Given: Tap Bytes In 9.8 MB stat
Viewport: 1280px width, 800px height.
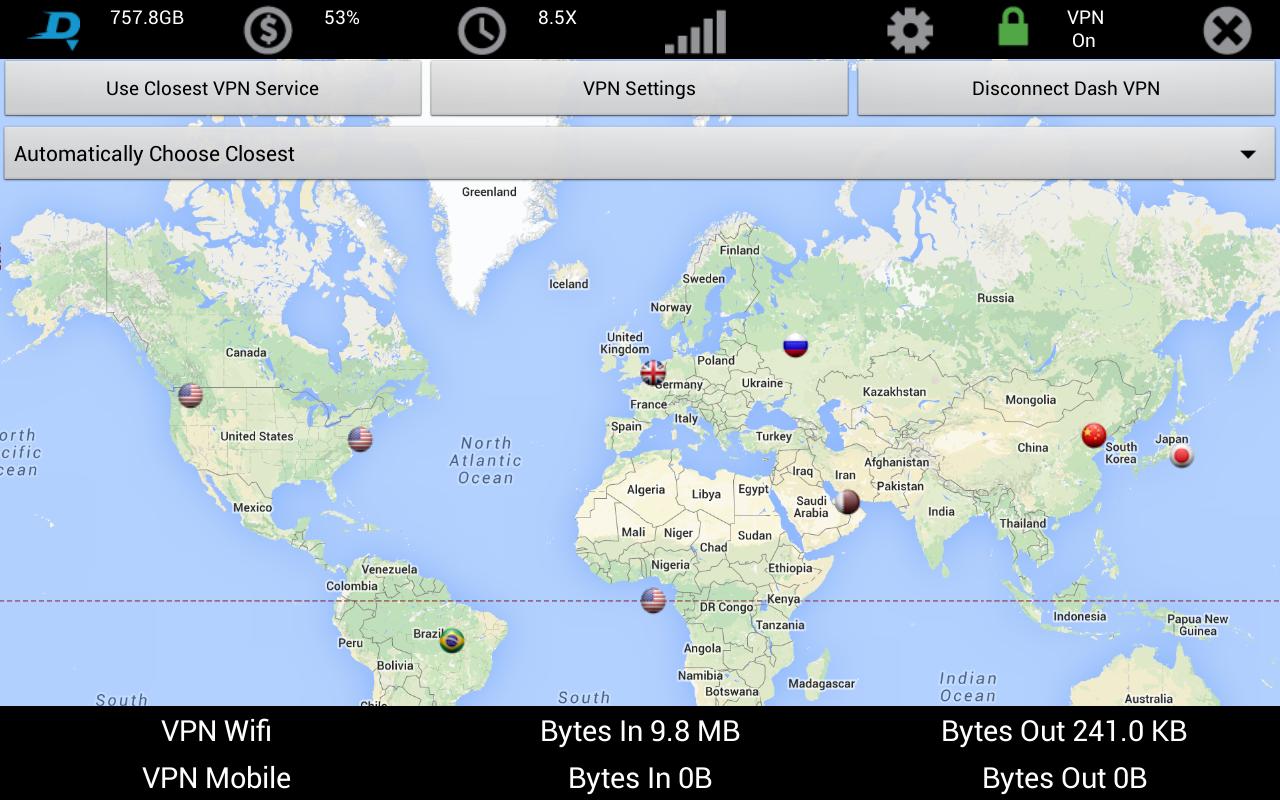Looking at the screenshot, I should click(x=640, y=731).
